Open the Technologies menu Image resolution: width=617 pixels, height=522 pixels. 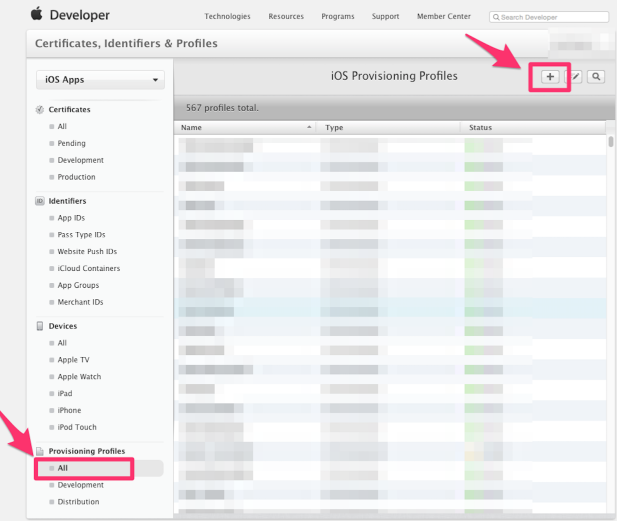[227, 17]
